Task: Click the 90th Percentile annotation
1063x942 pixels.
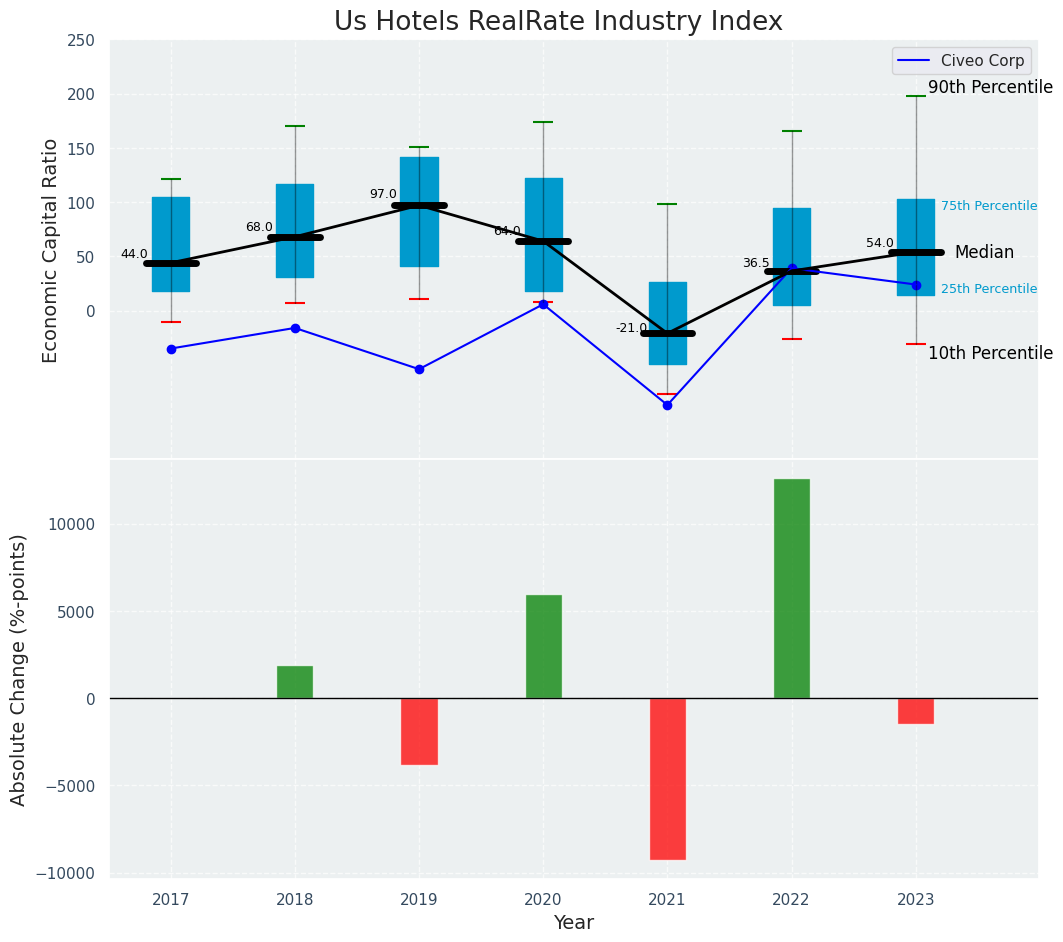Action: (989, 88)
